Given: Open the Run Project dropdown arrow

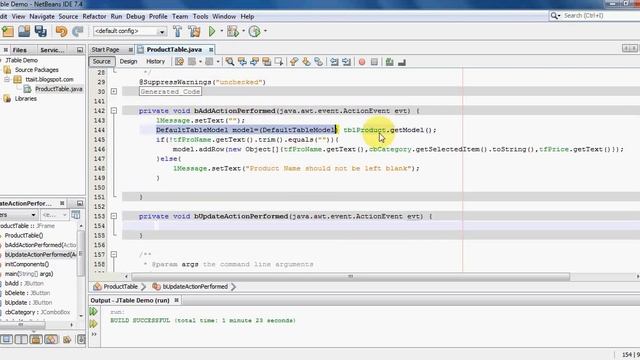Looking at the screenshot, I should 222,31.
